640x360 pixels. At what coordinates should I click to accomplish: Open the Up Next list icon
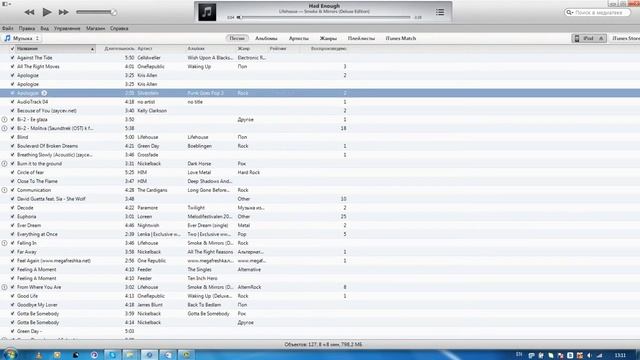440,12
